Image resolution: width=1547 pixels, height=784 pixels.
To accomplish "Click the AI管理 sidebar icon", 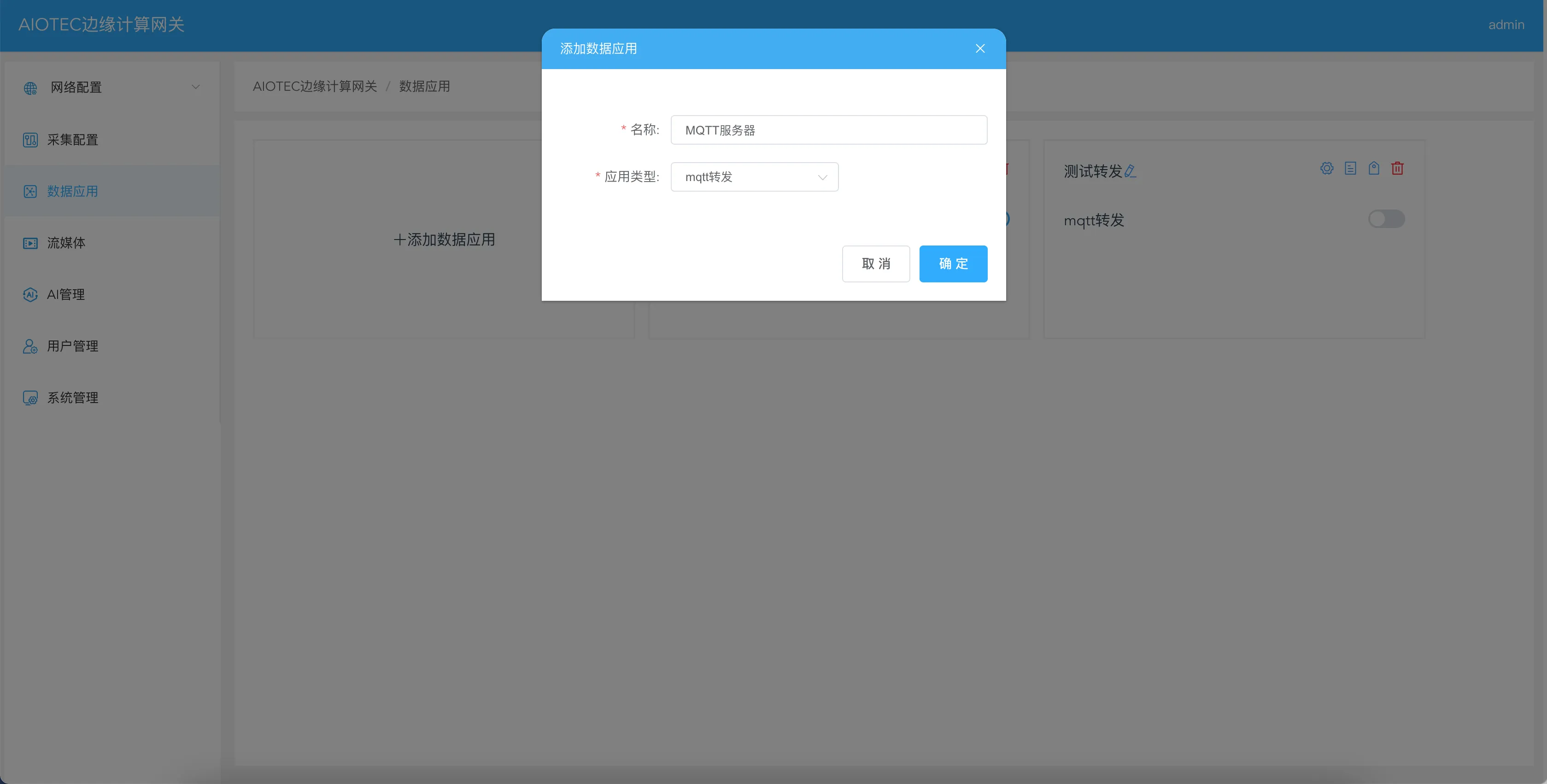I will pos(30,295).
